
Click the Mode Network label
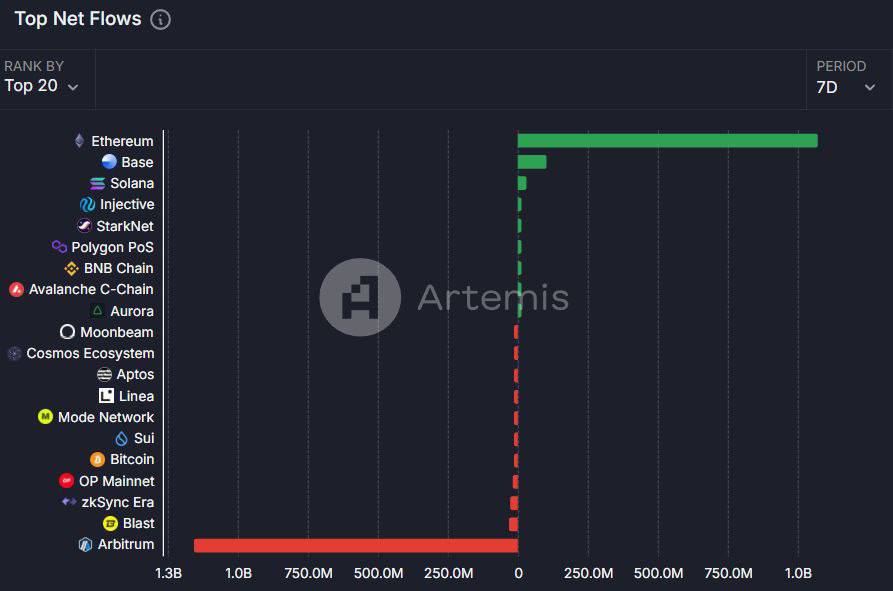click(x=106, y=417)
